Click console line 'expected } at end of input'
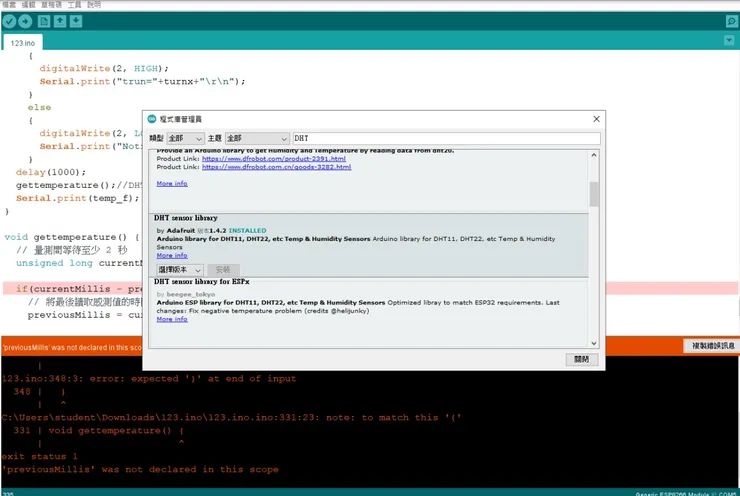 tap(149, 379)
